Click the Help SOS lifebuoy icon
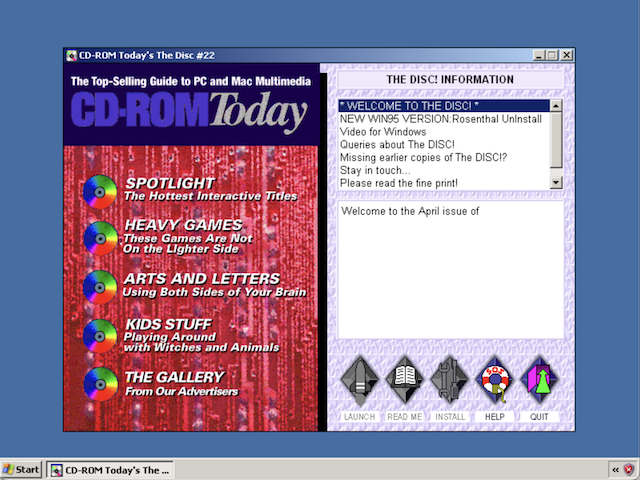The width and height of the screenshot is (640, 480). [494, 380]
